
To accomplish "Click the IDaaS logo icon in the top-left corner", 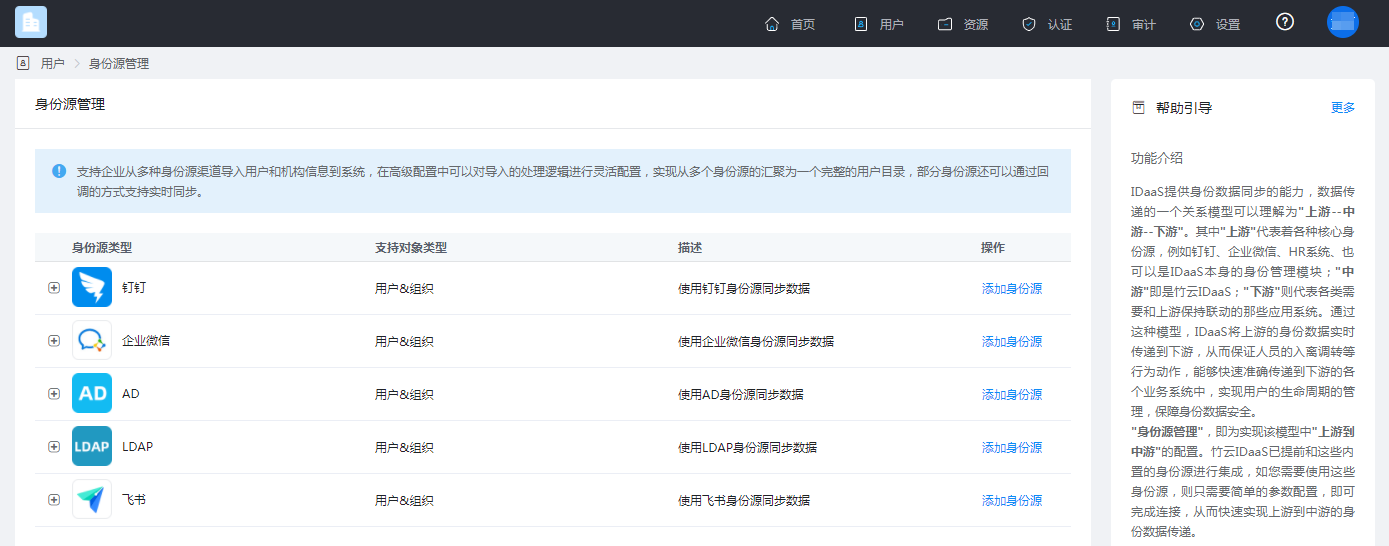I will [x=31, y=22].
